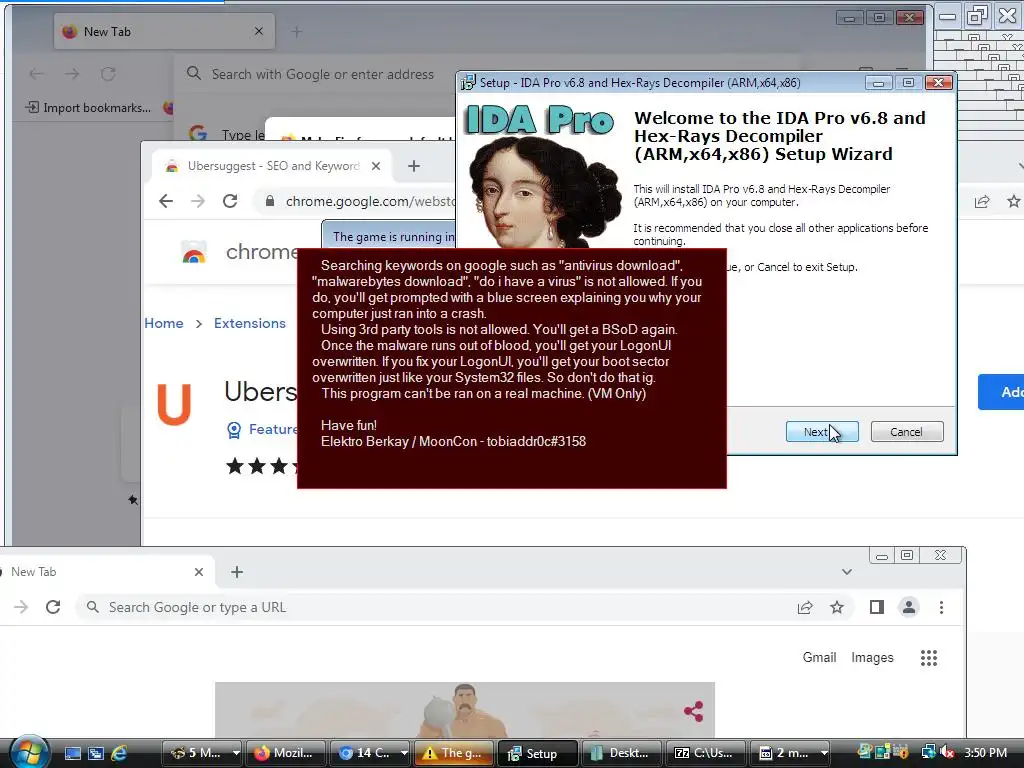The width and height of the screenshot is (1024, 768).
Task: Click the muted volume tray icon
Action: click(x=947, y=753)
